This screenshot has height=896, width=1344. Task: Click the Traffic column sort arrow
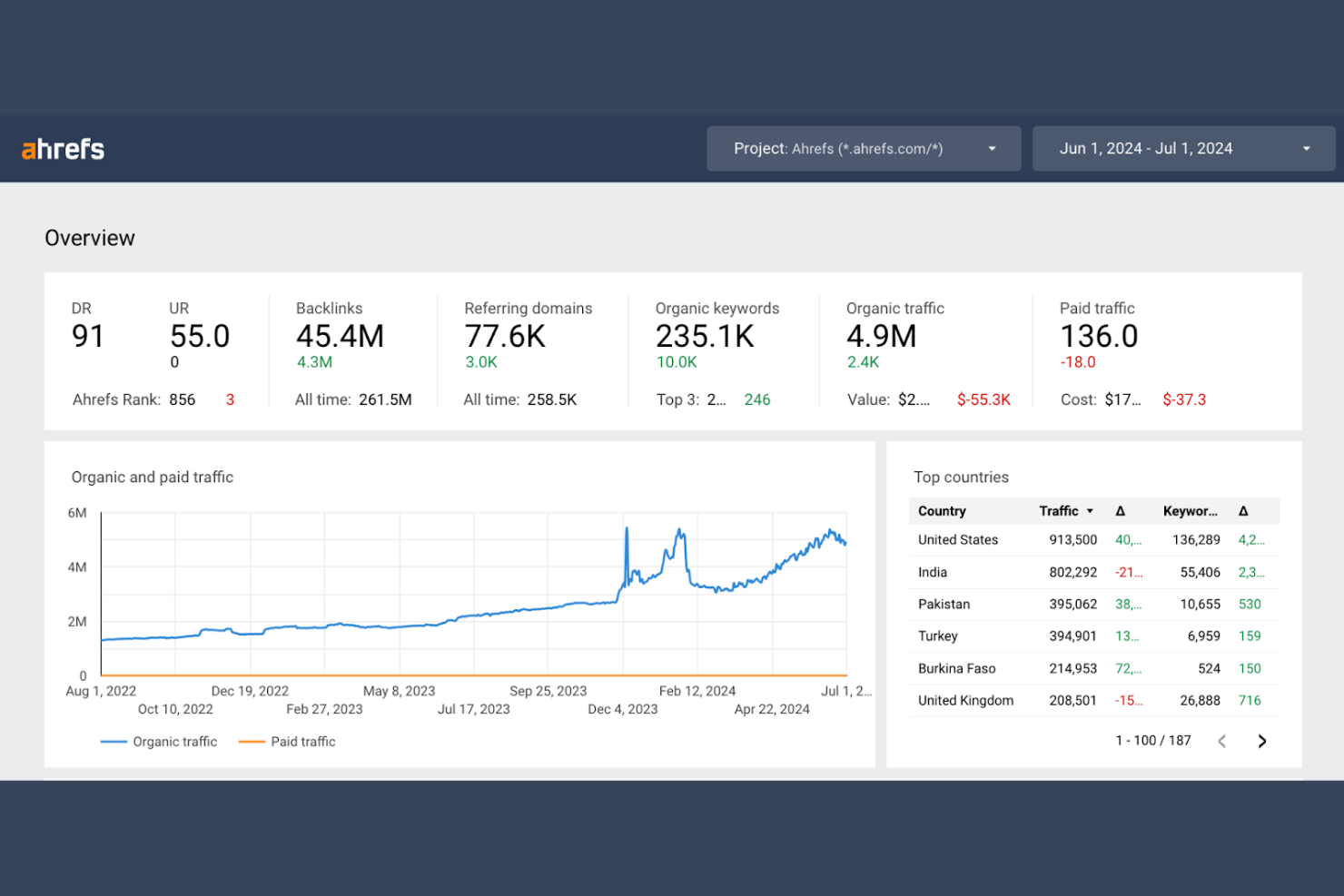[1089, 510]
